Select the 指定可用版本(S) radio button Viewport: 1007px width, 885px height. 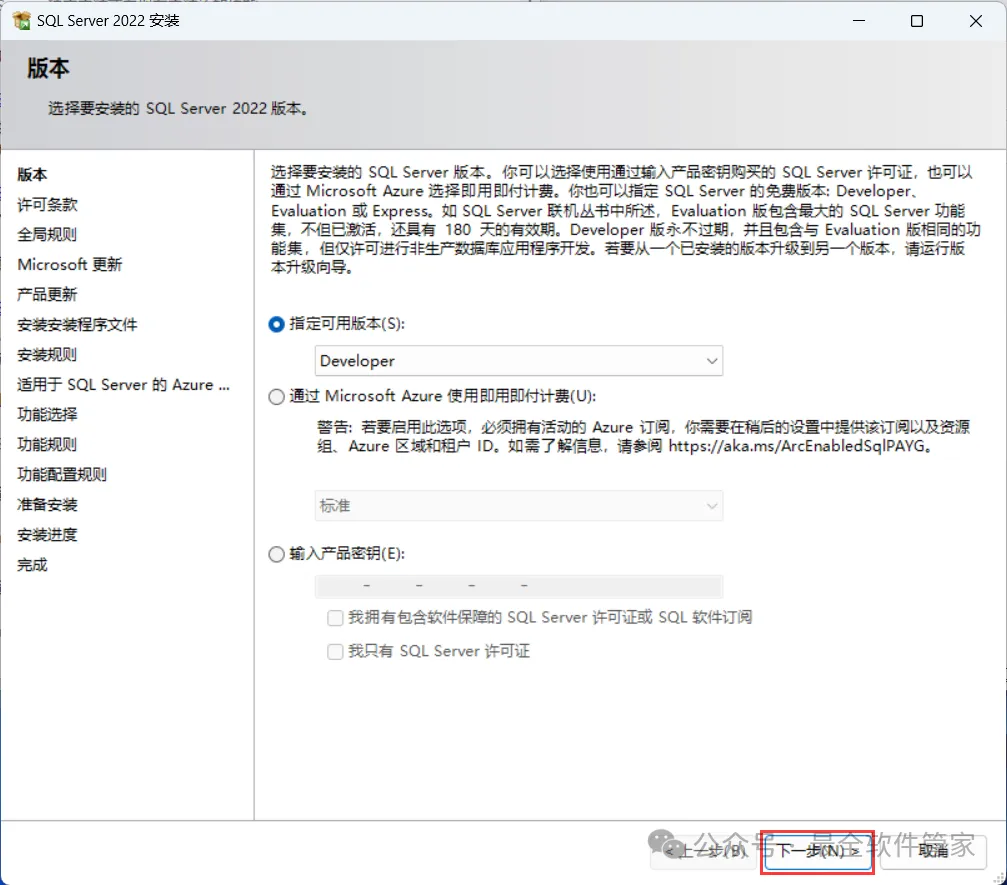click(276, 324)
